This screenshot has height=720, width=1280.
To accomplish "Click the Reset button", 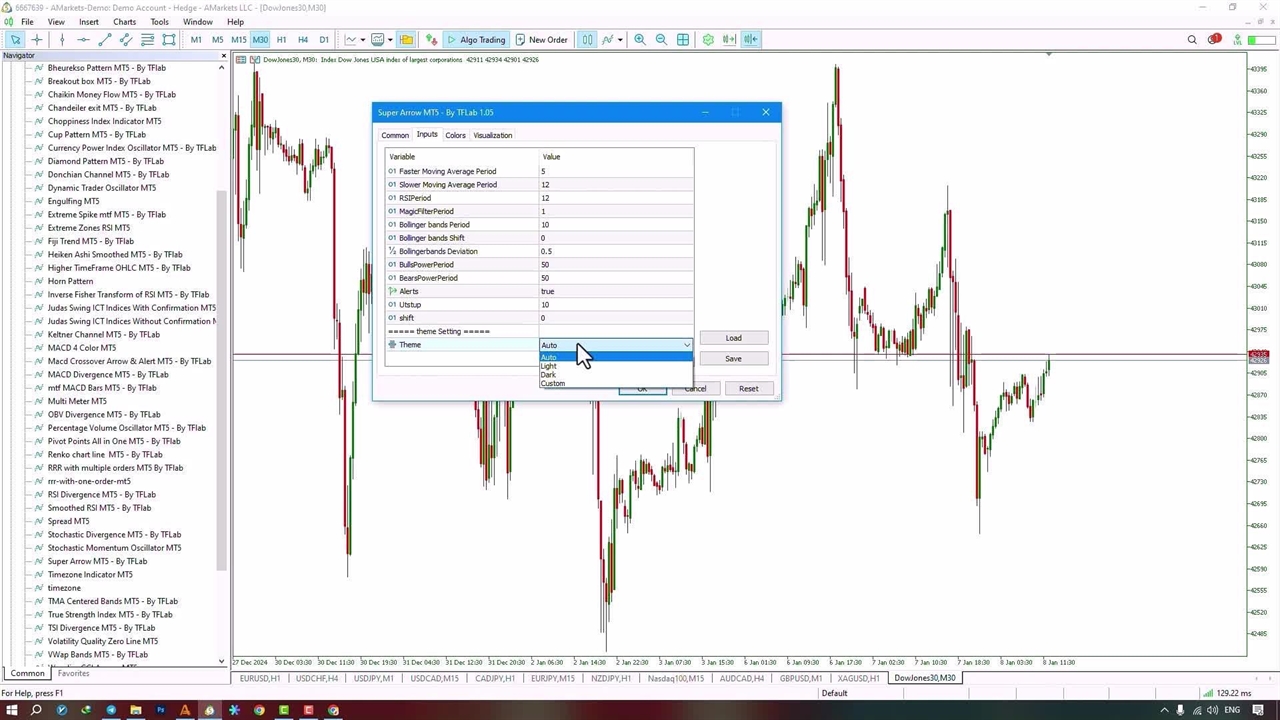I will tap(748, 389).
